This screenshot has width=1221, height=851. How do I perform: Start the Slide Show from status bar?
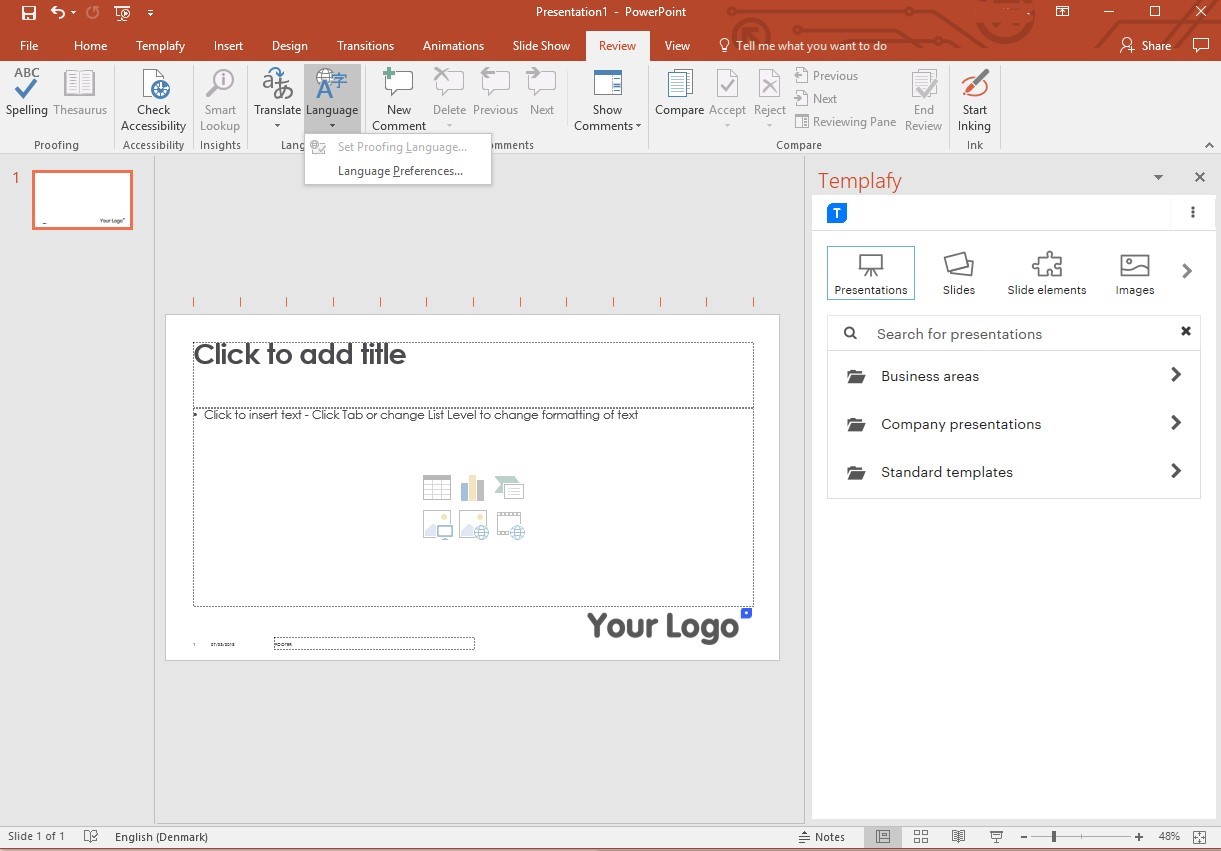996,836
